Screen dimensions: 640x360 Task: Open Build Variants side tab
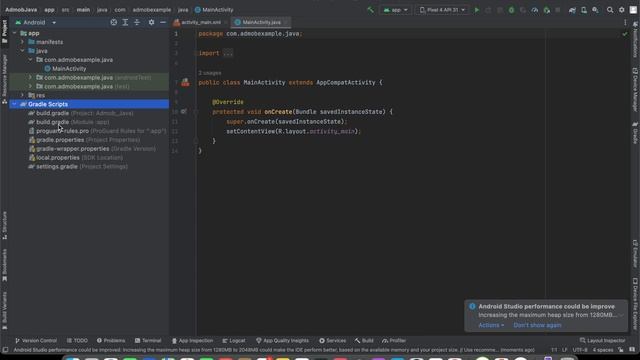(4, 311)
